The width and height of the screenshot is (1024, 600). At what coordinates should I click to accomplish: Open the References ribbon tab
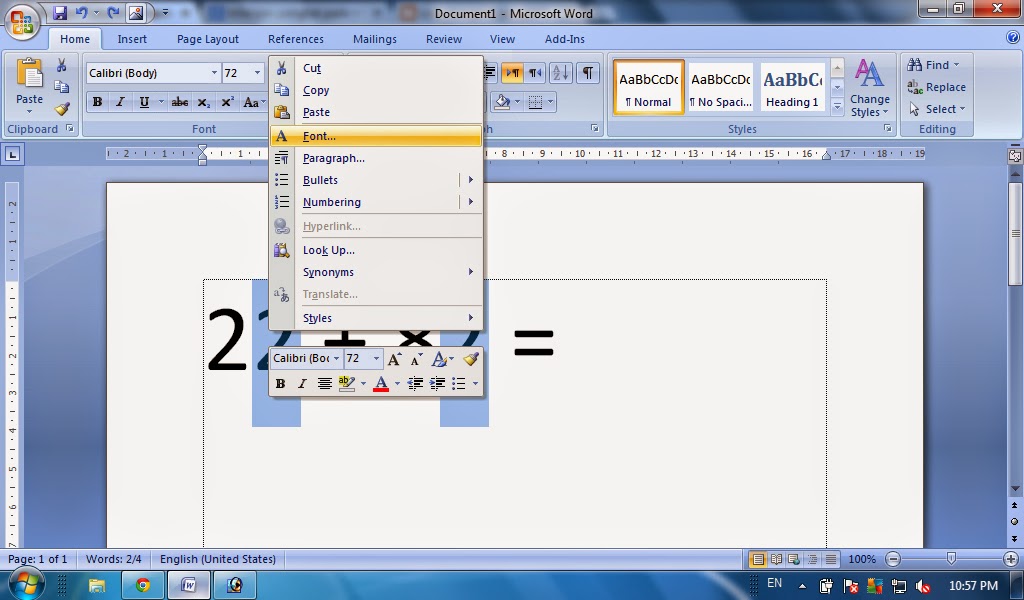pyautogui.click(x=296, y=39)
